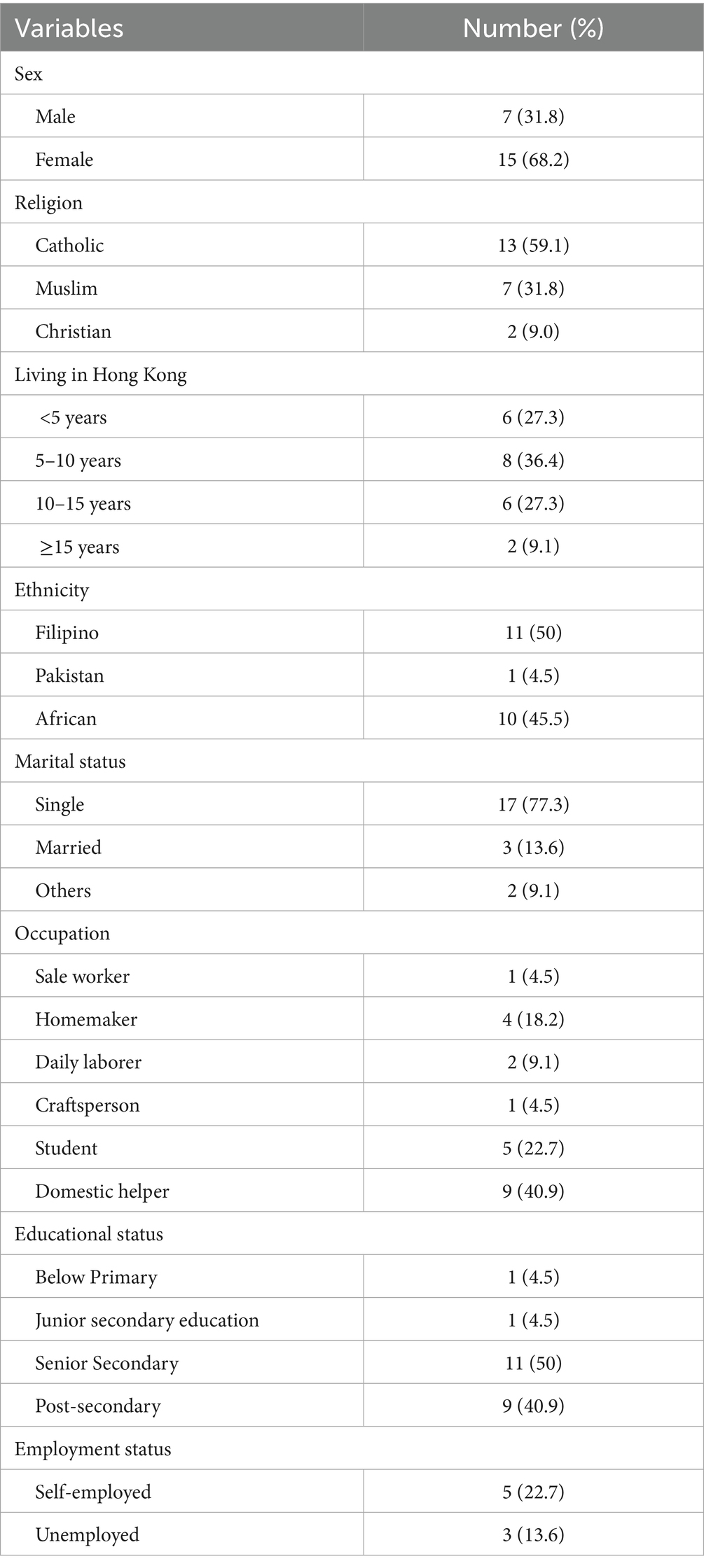Select the Junior secondary education label

(x=147, y=1320)
